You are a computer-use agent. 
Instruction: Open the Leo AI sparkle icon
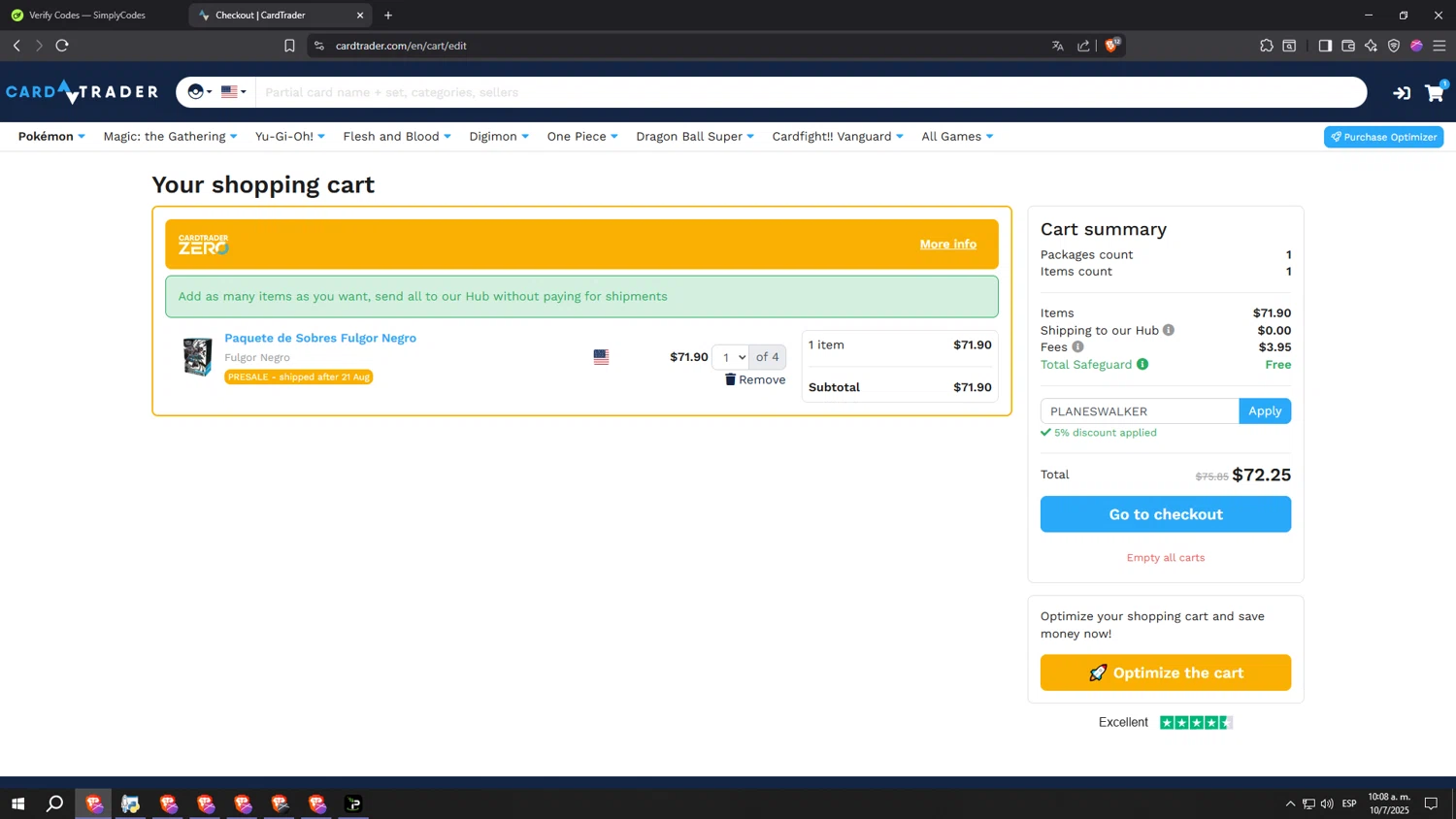(1371, 46)
